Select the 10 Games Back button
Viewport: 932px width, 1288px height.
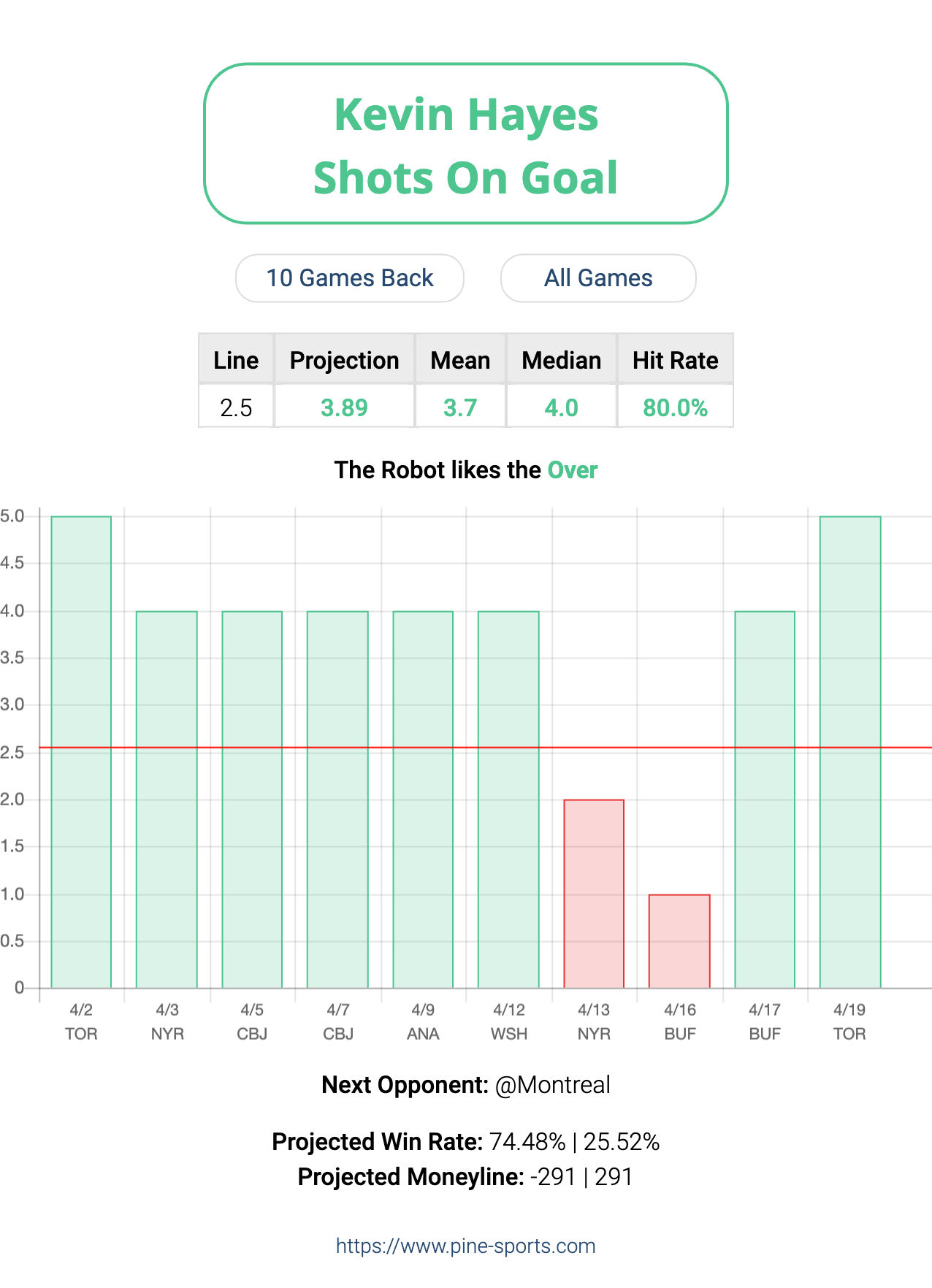[350, 278]
